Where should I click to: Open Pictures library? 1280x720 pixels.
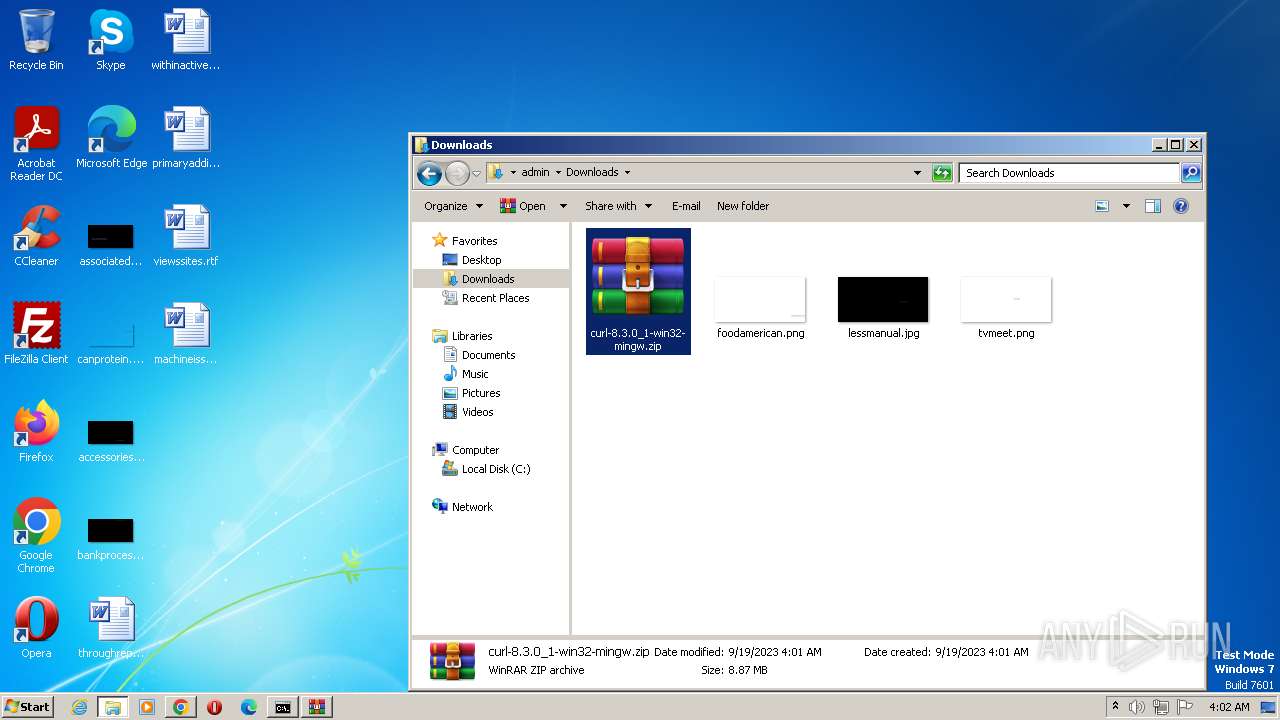point(481,393)
